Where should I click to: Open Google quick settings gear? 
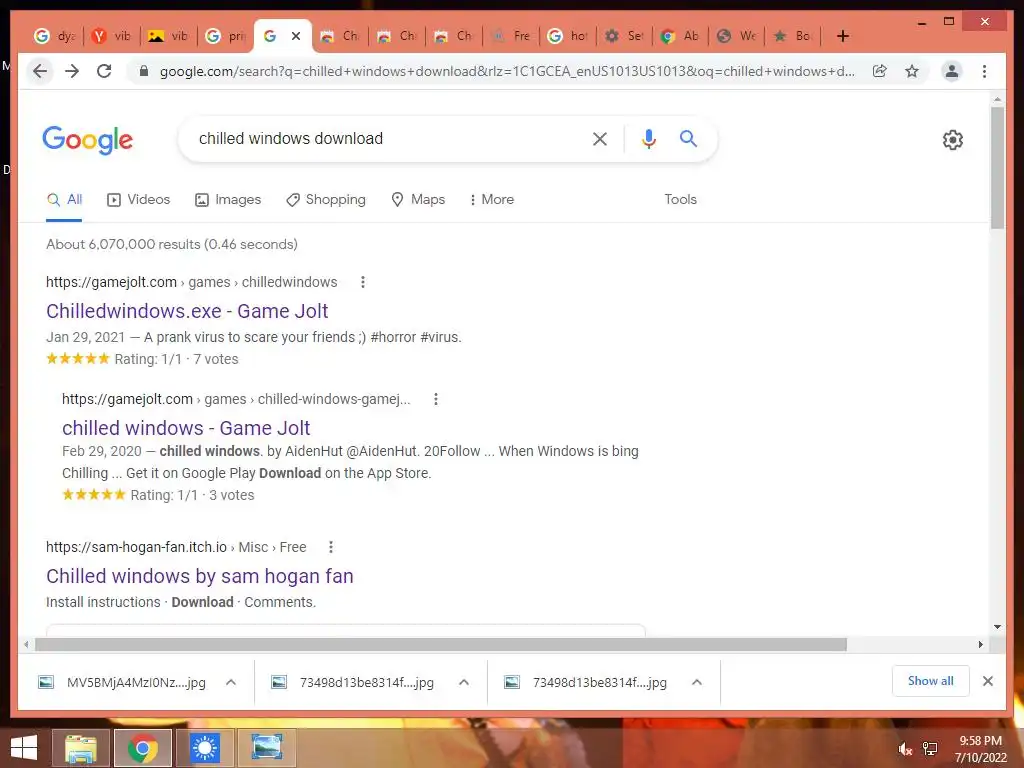[x=953, y=140]
